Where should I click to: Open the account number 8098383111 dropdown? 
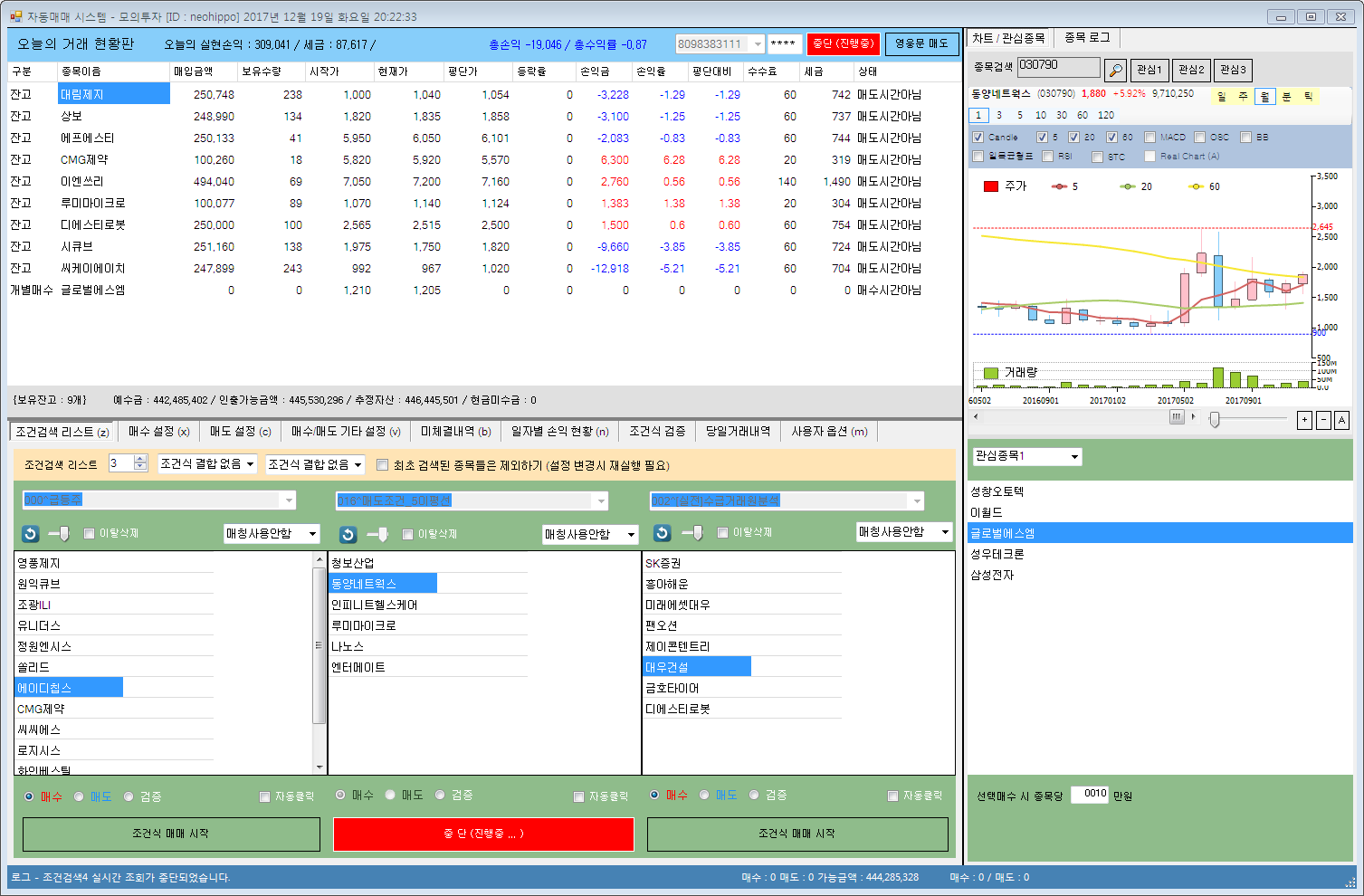[758, 43]
